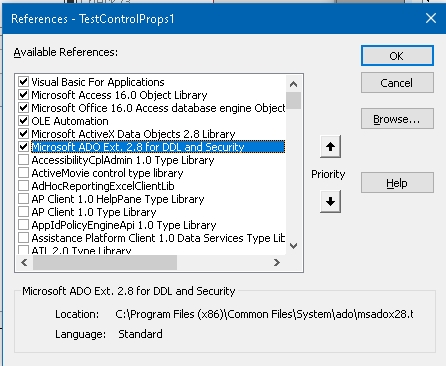Open the Browse... file dialog

pos(397,119)
